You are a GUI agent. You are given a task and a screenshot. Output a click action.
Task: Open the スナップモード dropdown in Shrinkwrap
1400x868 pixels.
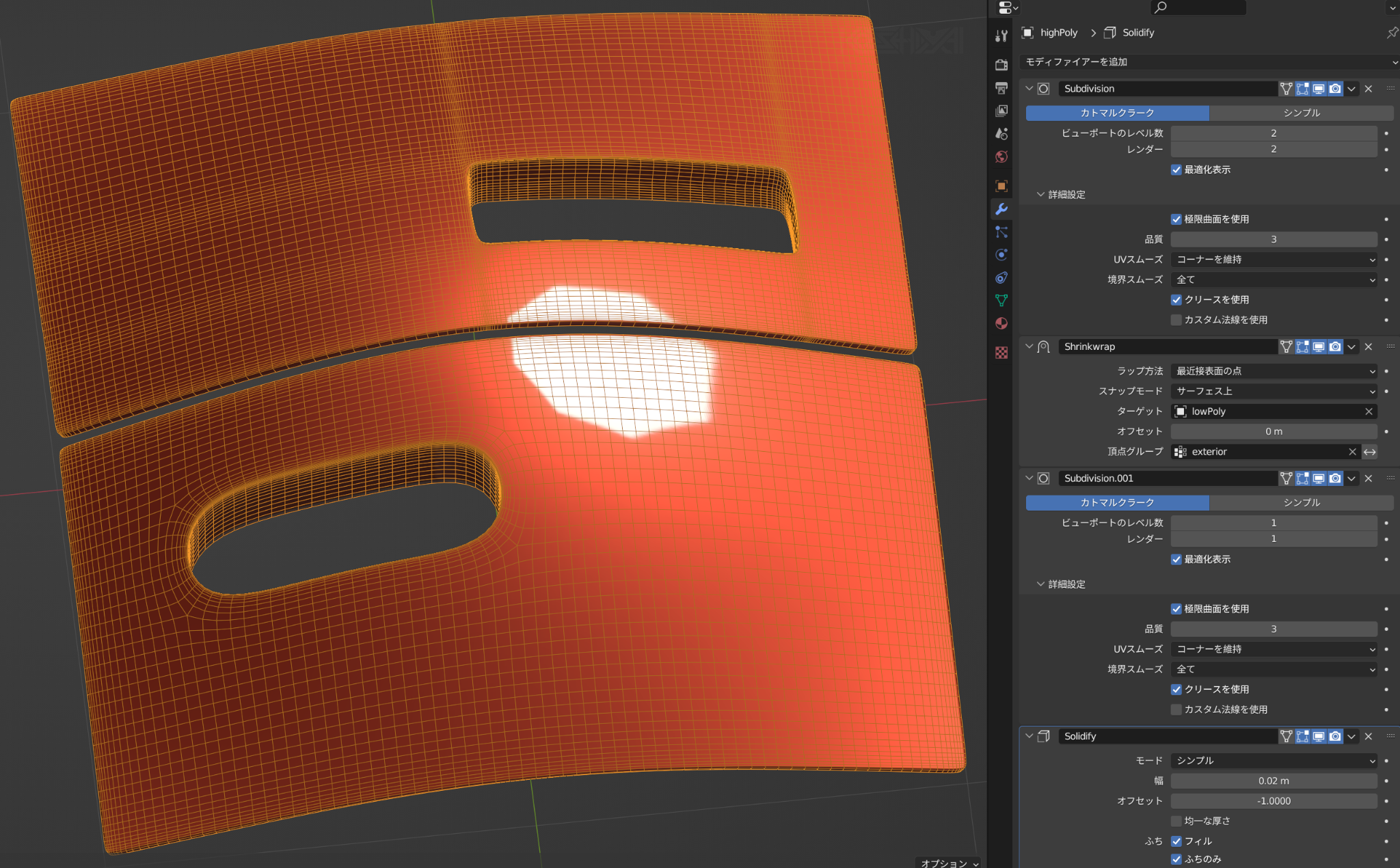(x=1274, y=391)
